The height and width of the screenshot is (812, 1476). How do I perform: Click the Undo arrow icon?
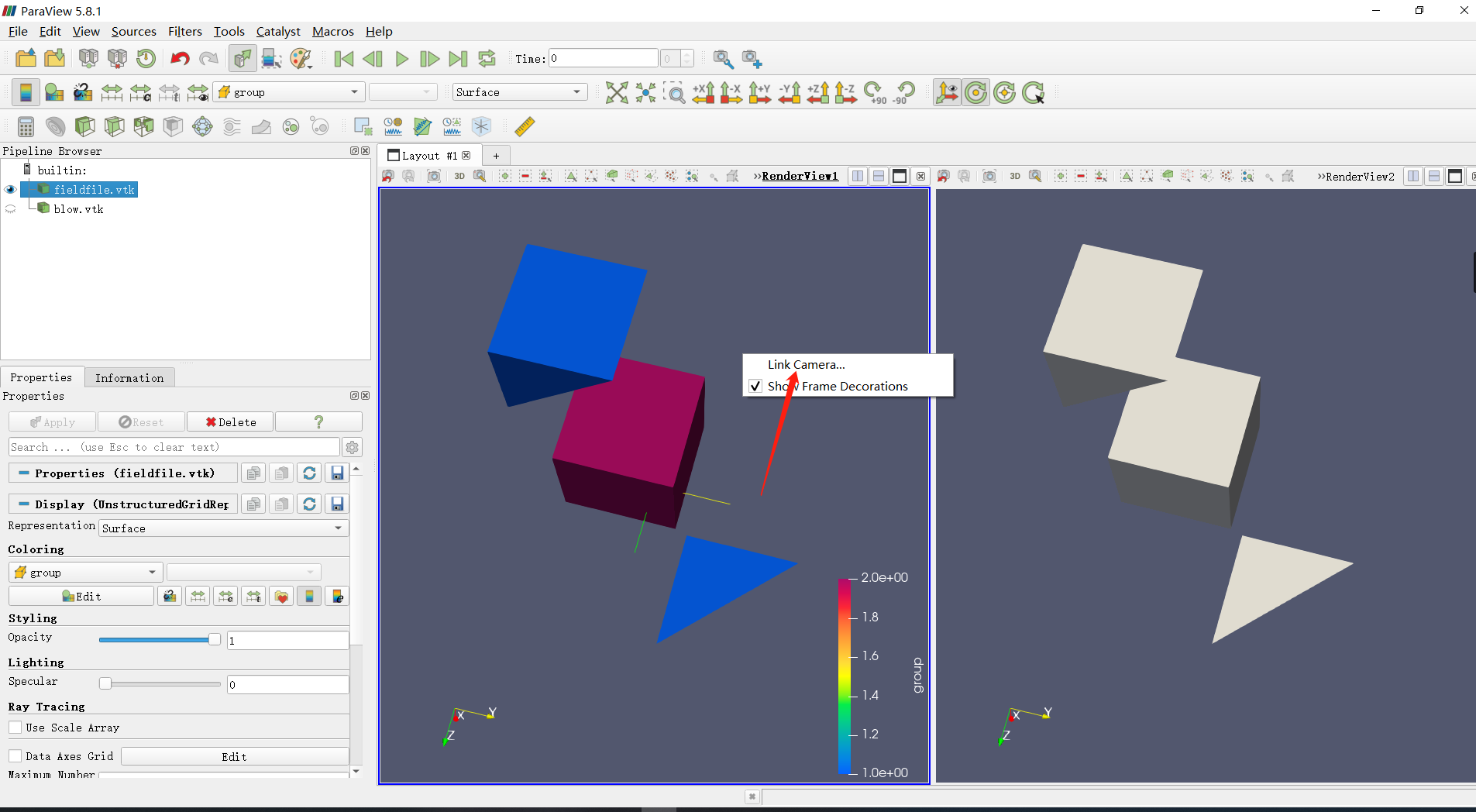click(180, 59)
